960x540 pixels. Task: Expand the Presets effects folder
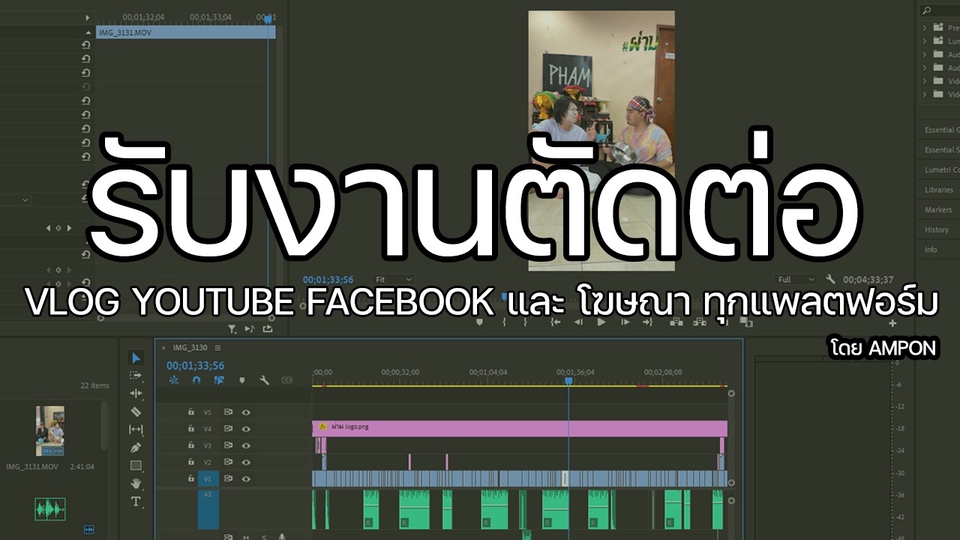925,28
